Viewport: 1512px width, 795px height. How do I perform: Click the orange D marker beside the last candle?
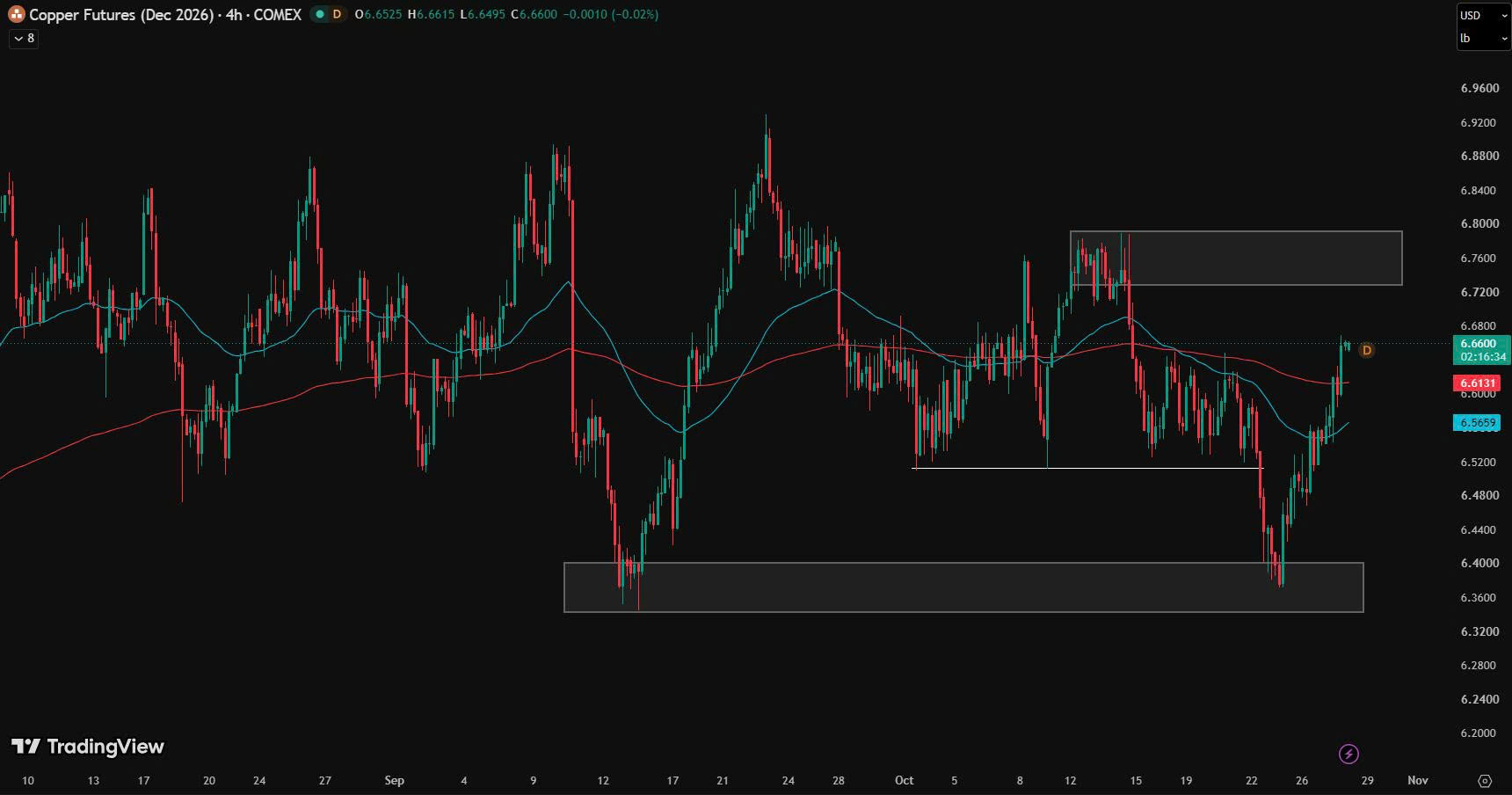[1366, 351]
